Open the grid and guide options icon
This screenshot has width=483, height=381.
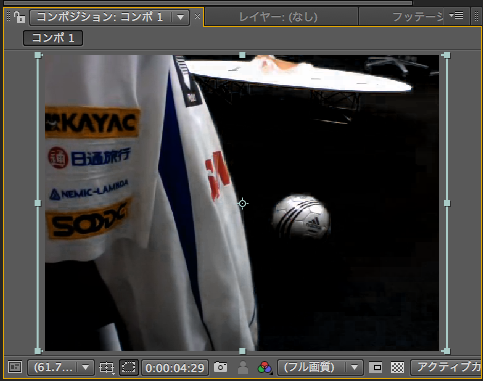106,368
